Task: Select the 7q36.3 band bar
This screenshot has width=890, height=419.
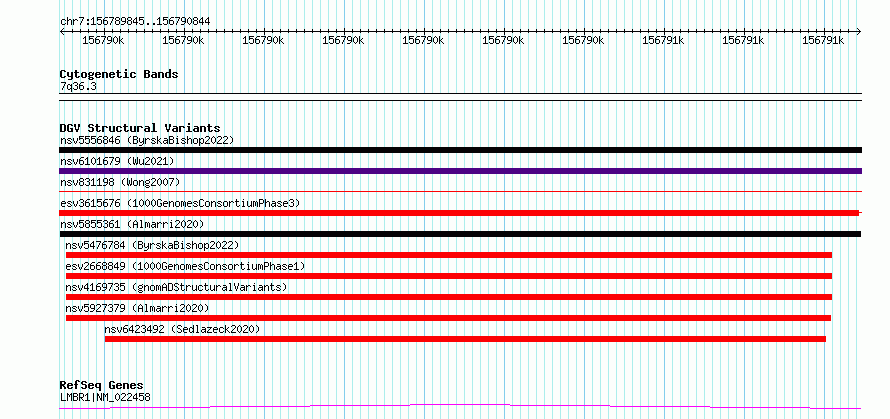Action: tap(460, 97)
